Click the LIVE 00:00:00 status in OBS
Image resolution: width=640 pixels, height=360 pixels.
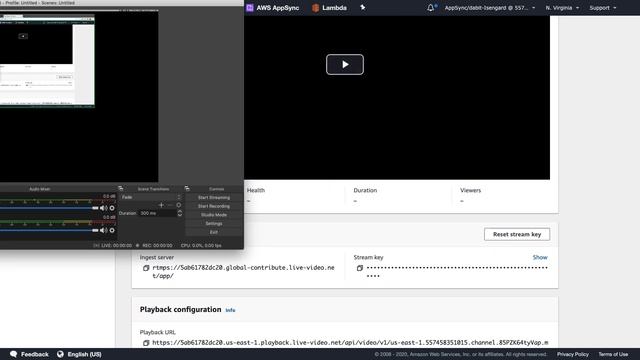click(113, 246)
